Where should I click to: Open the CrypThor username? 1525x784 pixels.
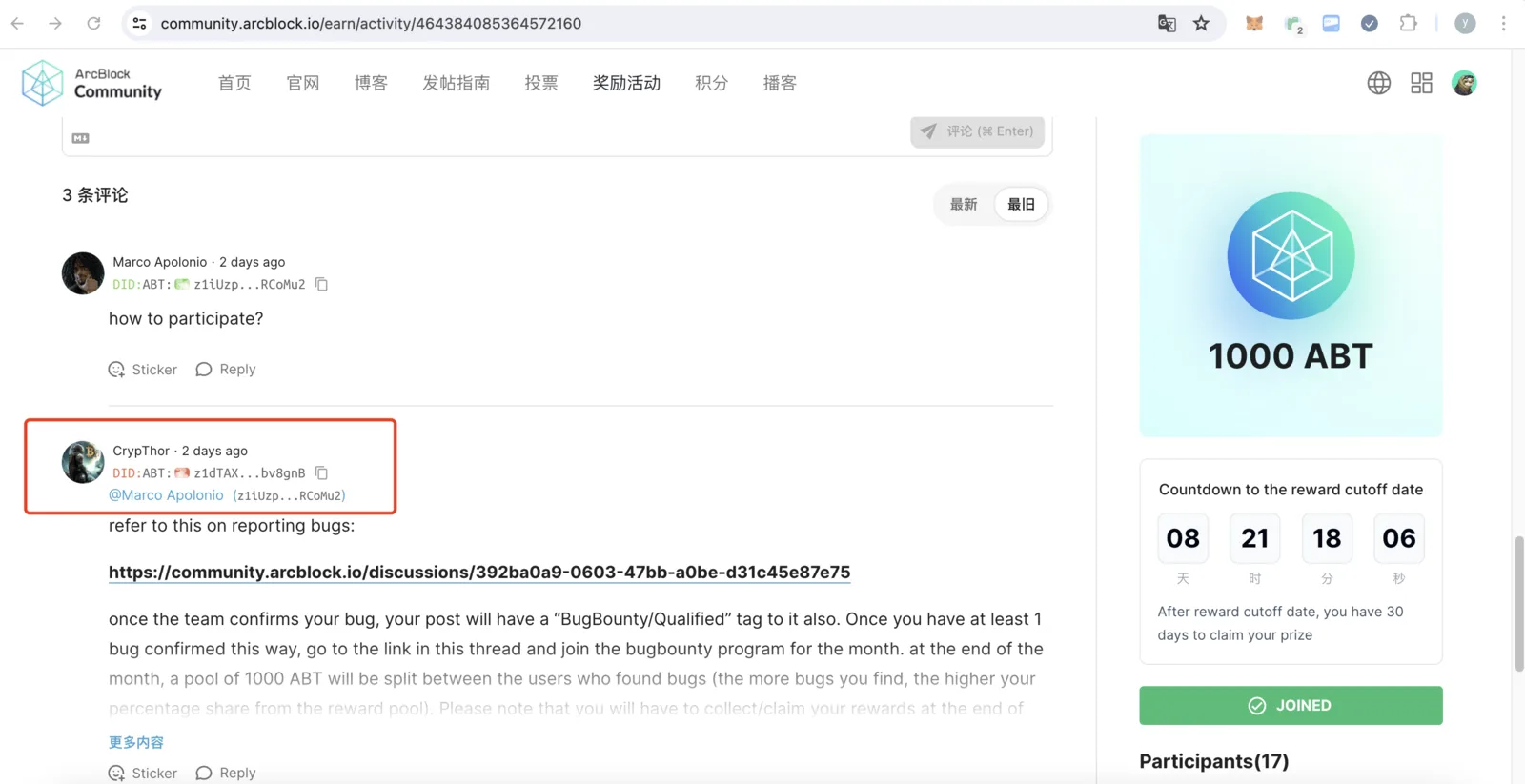pyautogui.click(x=141, y=451)
